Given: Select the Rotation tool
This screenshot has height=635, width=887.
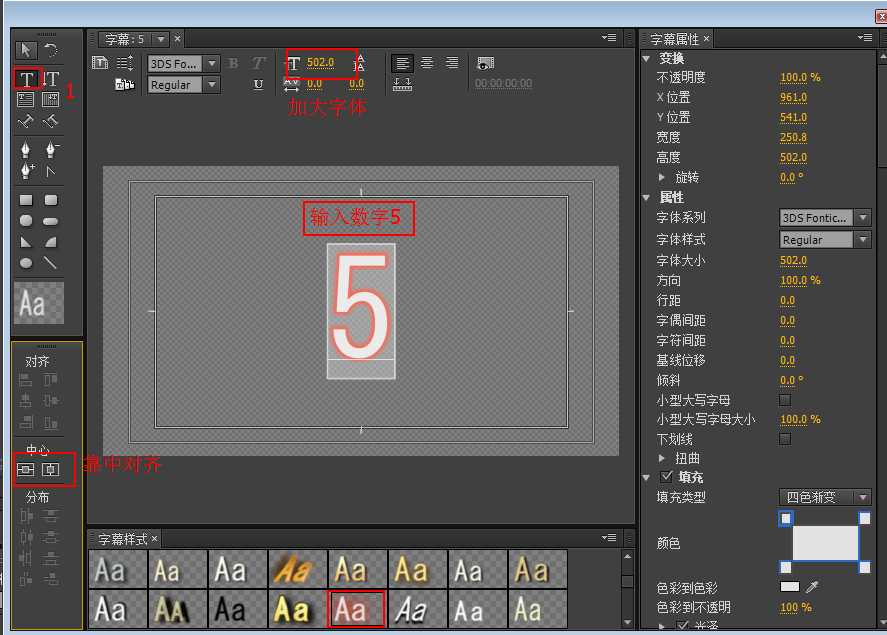Looking at the screenshot, I should (51, 50).
